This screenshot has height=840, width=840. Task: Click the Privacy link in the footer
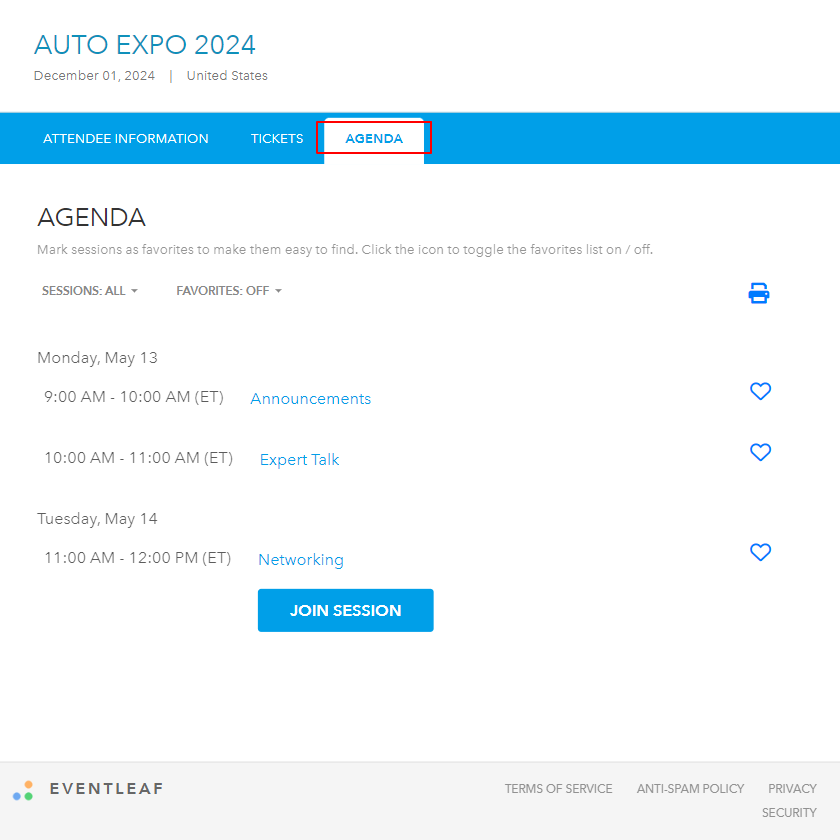[x=792, y=789]
